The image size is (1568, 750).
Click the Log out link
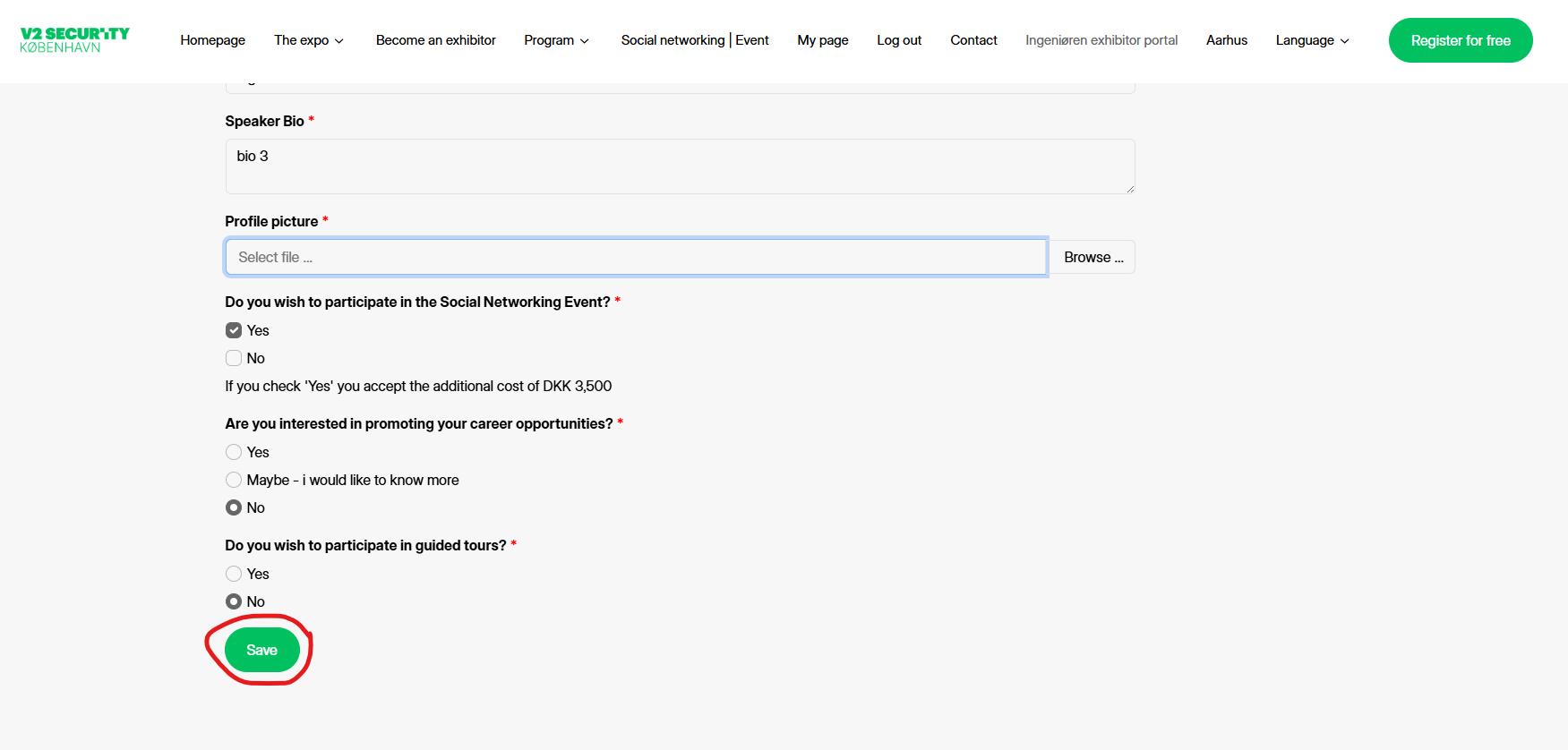(x=899, y=40)
